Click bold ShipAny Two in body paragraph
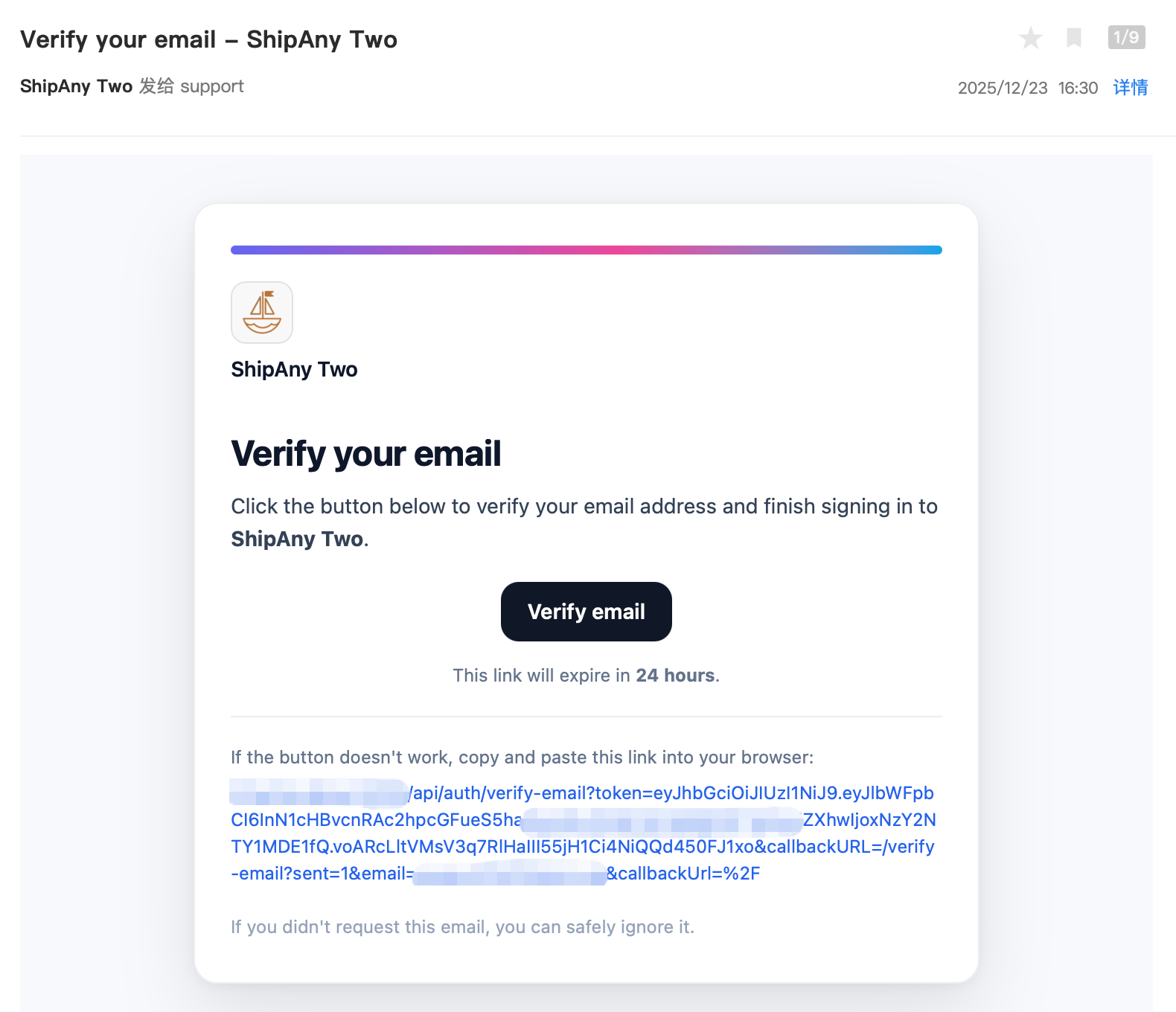Screen dimensions: 1176x1012 pos(297,539)
